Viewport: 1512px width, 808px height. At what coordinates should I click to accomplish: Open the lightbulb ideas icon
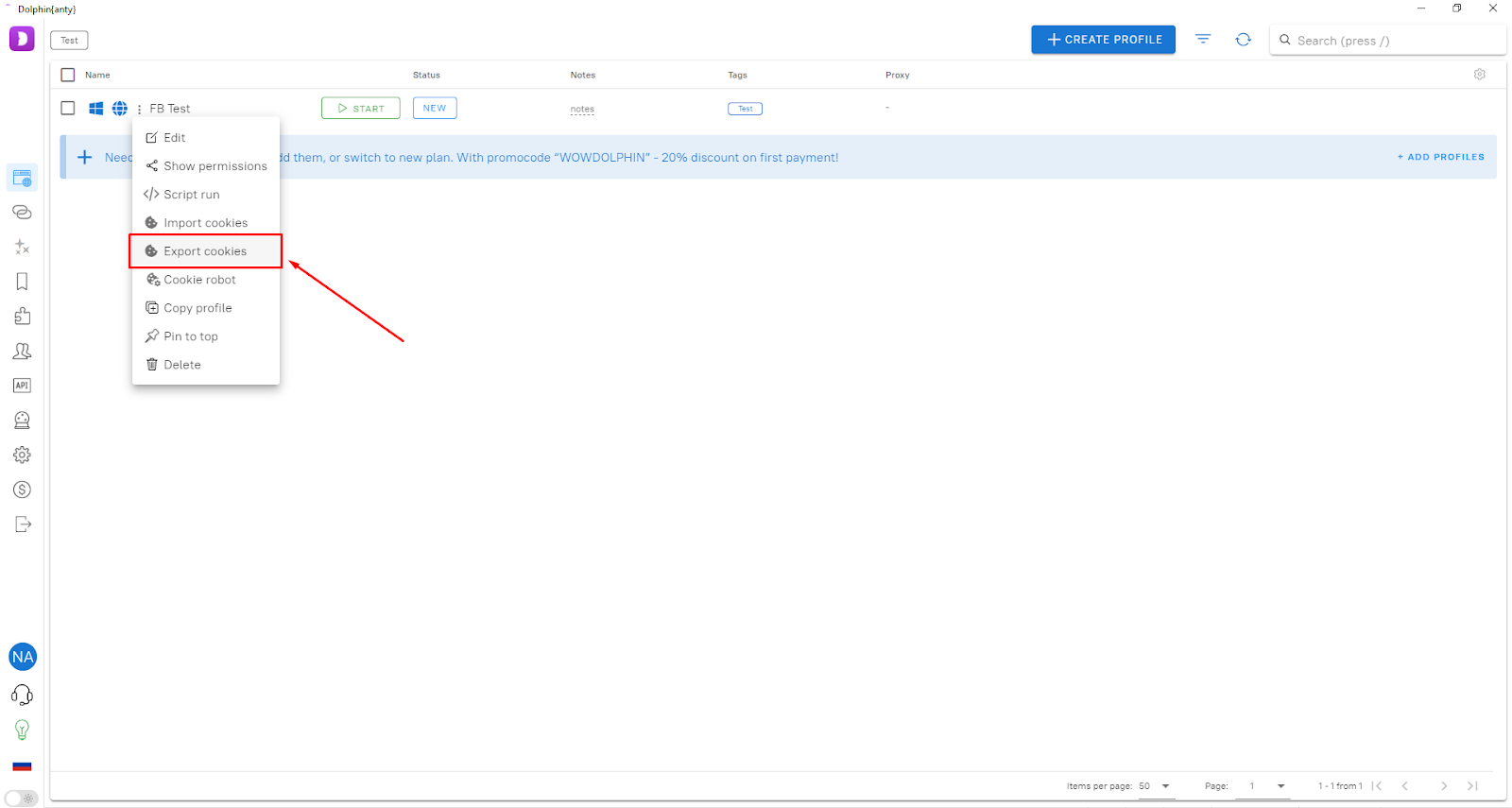point(22,730)
